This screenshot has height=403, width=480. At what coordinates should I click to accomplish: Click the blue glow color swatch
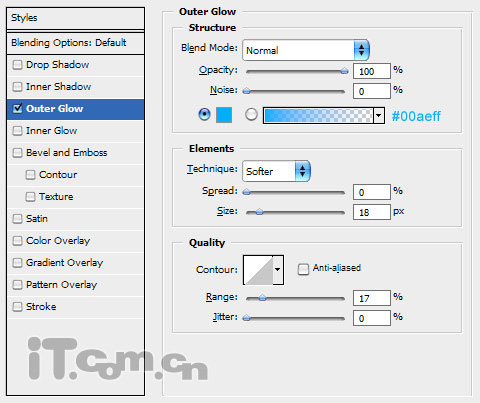(224, 115)
